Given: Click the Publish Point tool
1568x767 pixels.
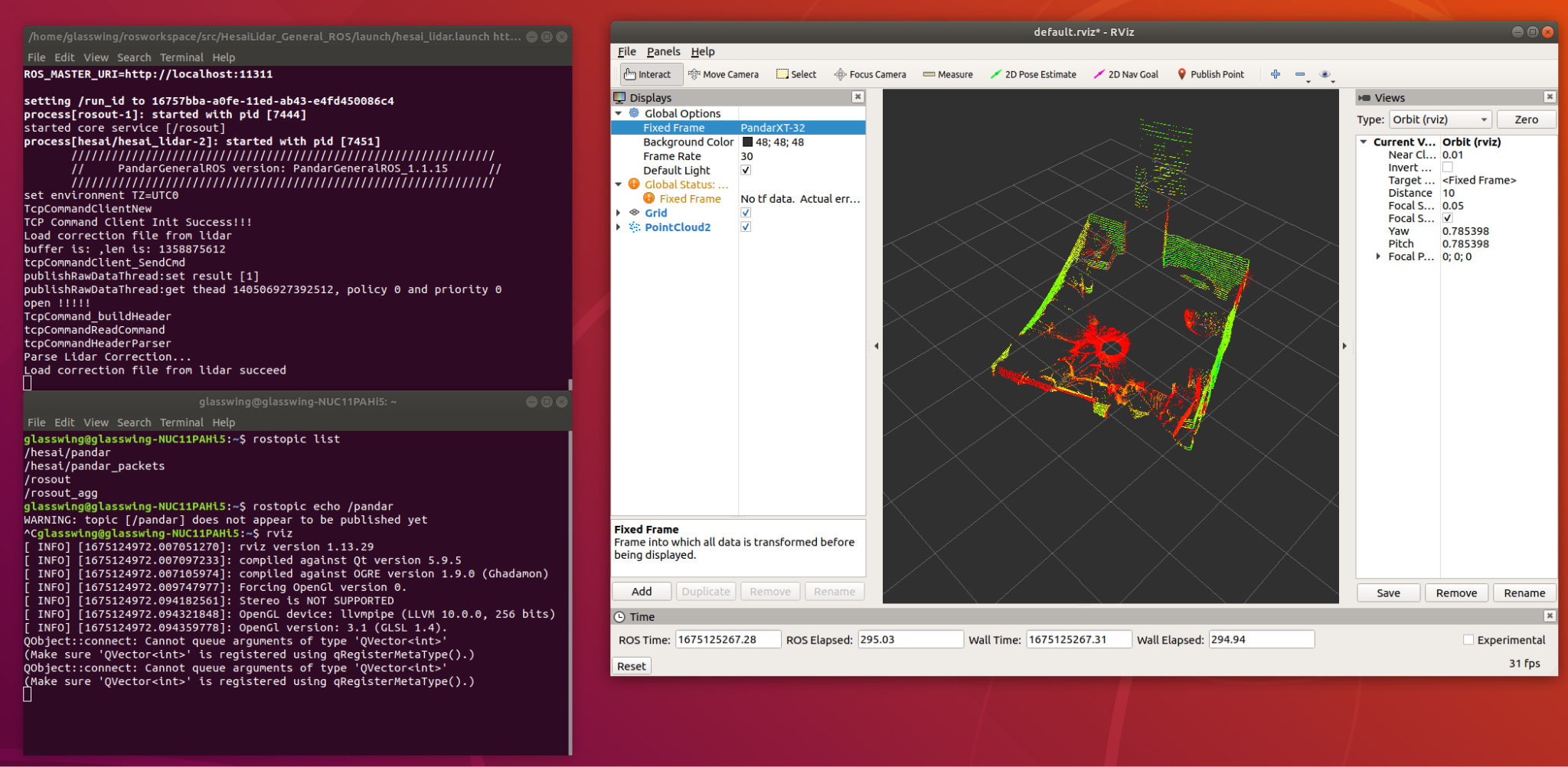Looking at the screenshot, I should click(1210, 74).
